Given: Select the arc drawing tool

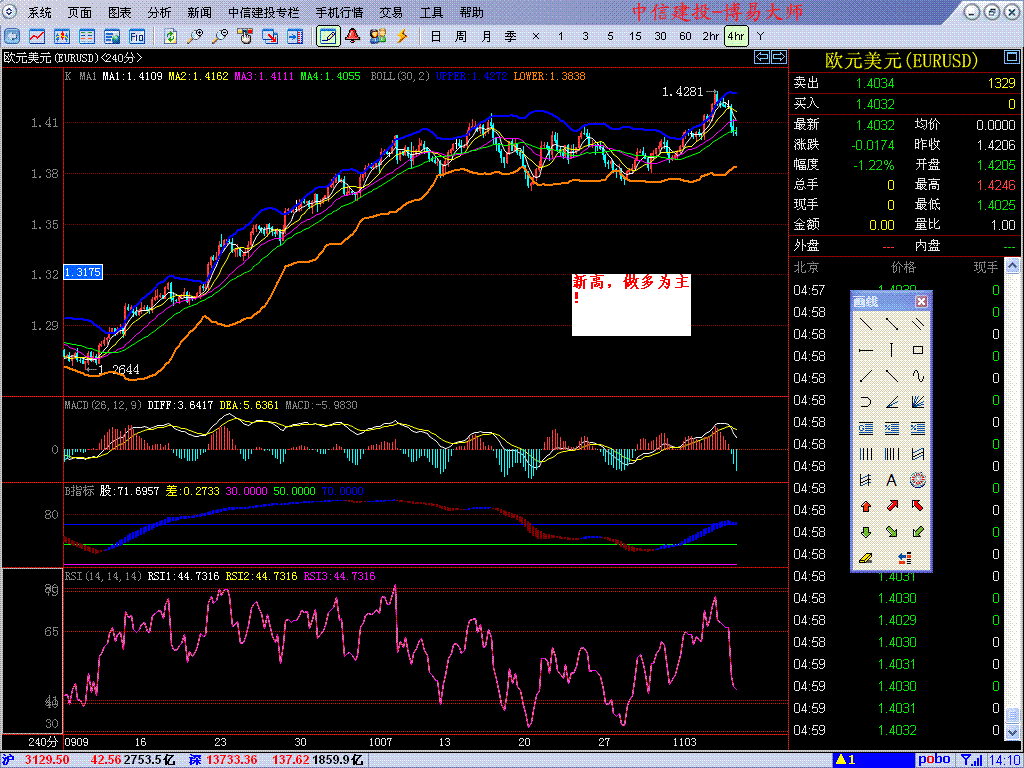Looking at the screenshot, I should coord(866,402).
